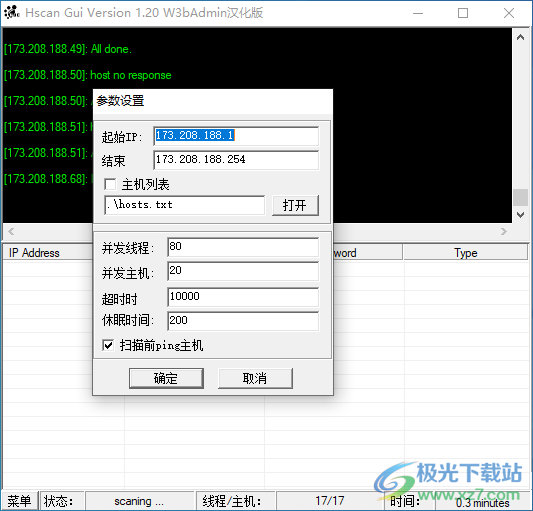Click the Type column header
Image resolution: width=533 pixels, height=511 pixels.
click(x=465, y=253)
